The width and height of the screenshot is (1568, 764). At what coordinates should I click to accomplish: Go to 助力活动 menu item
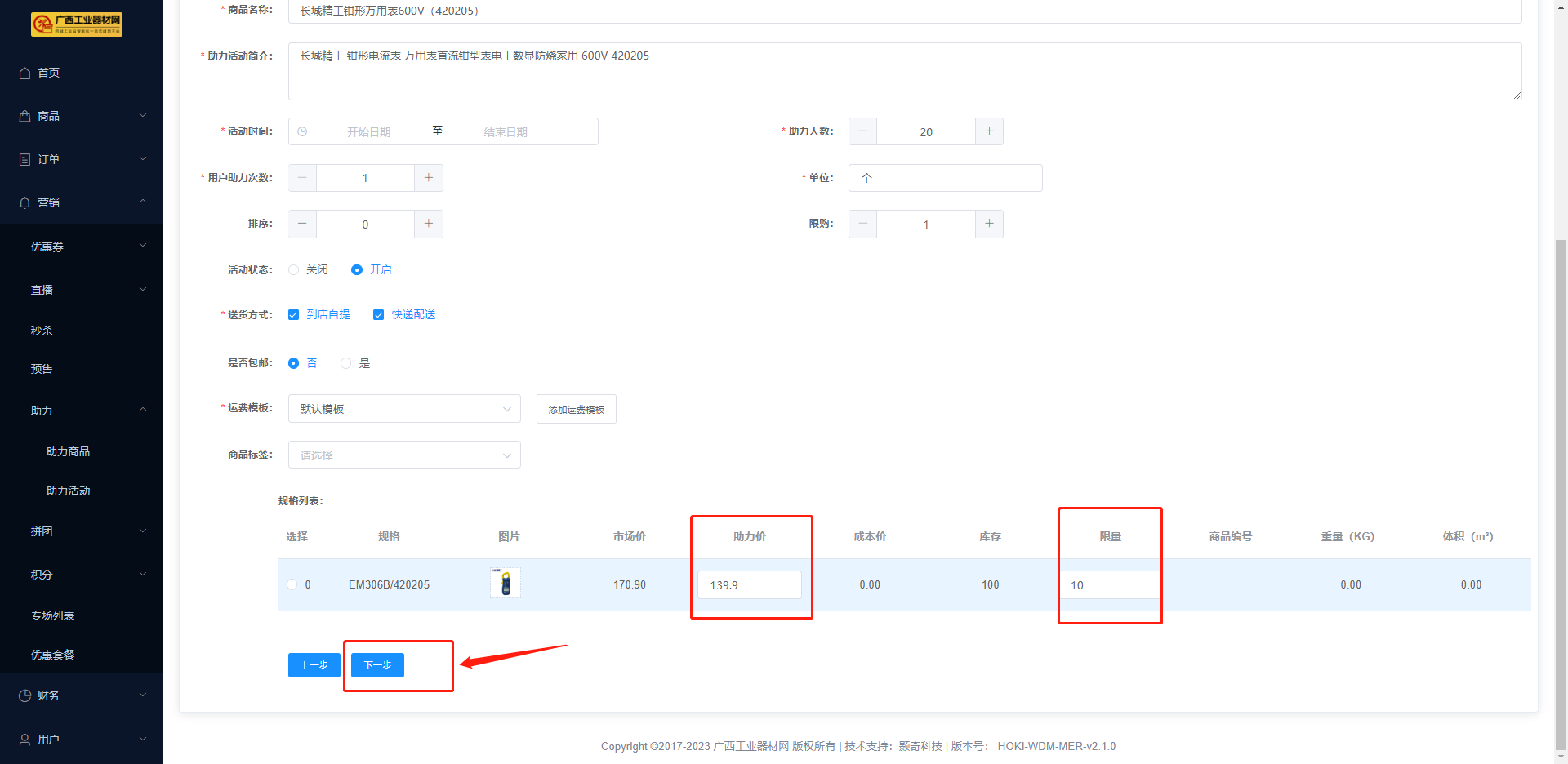click(x=68, y=491)
